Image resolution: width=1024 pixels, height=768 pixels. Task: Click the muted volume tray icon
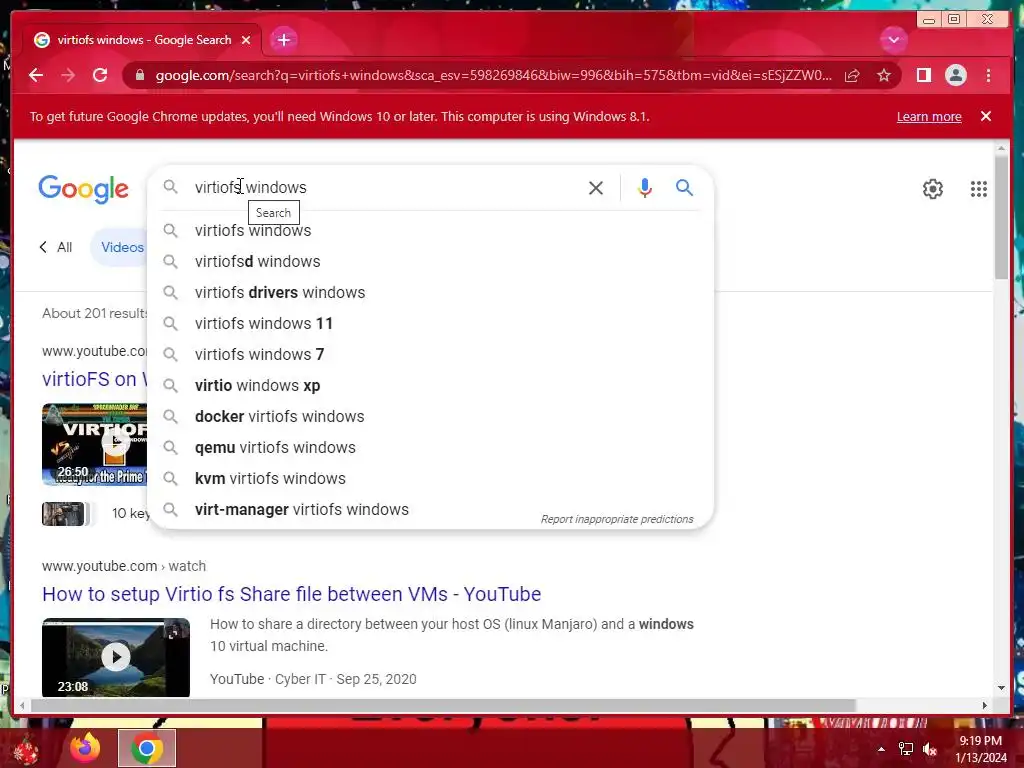pyautogui.click(x=930, y=749)
